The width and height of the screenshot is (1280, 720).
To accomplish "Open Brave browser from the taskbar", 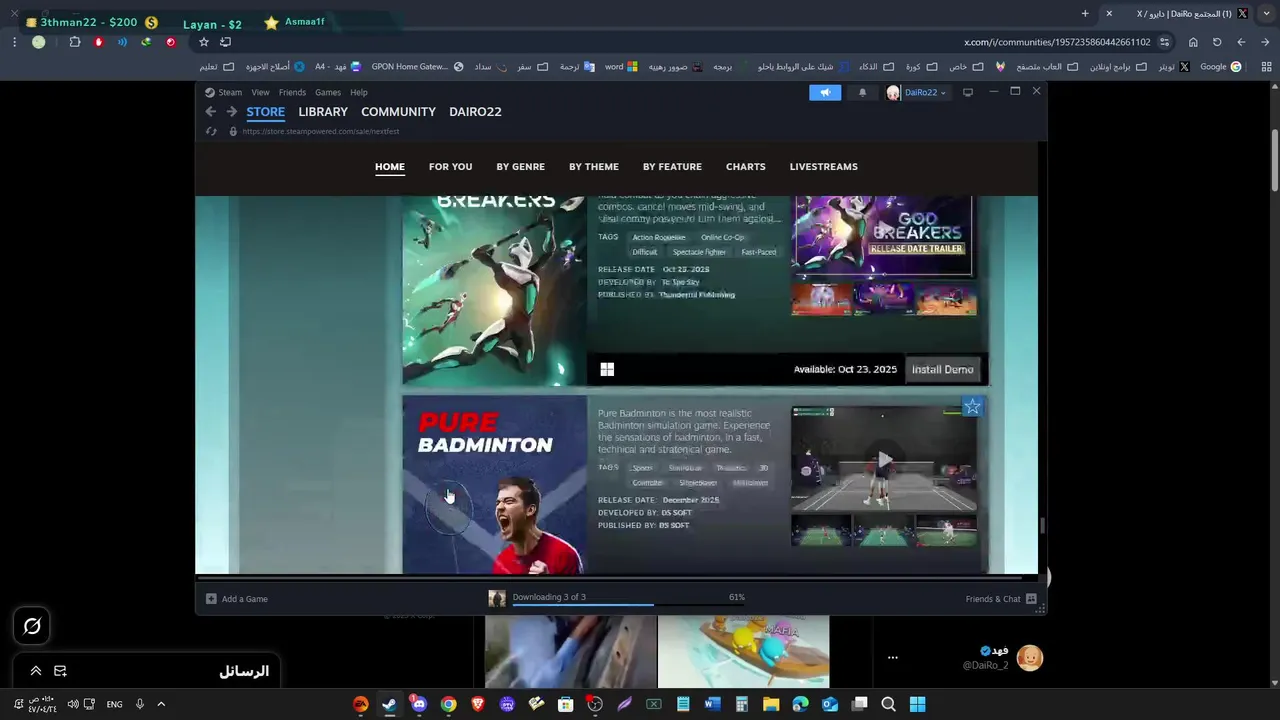I will click(x=477, y=704).
